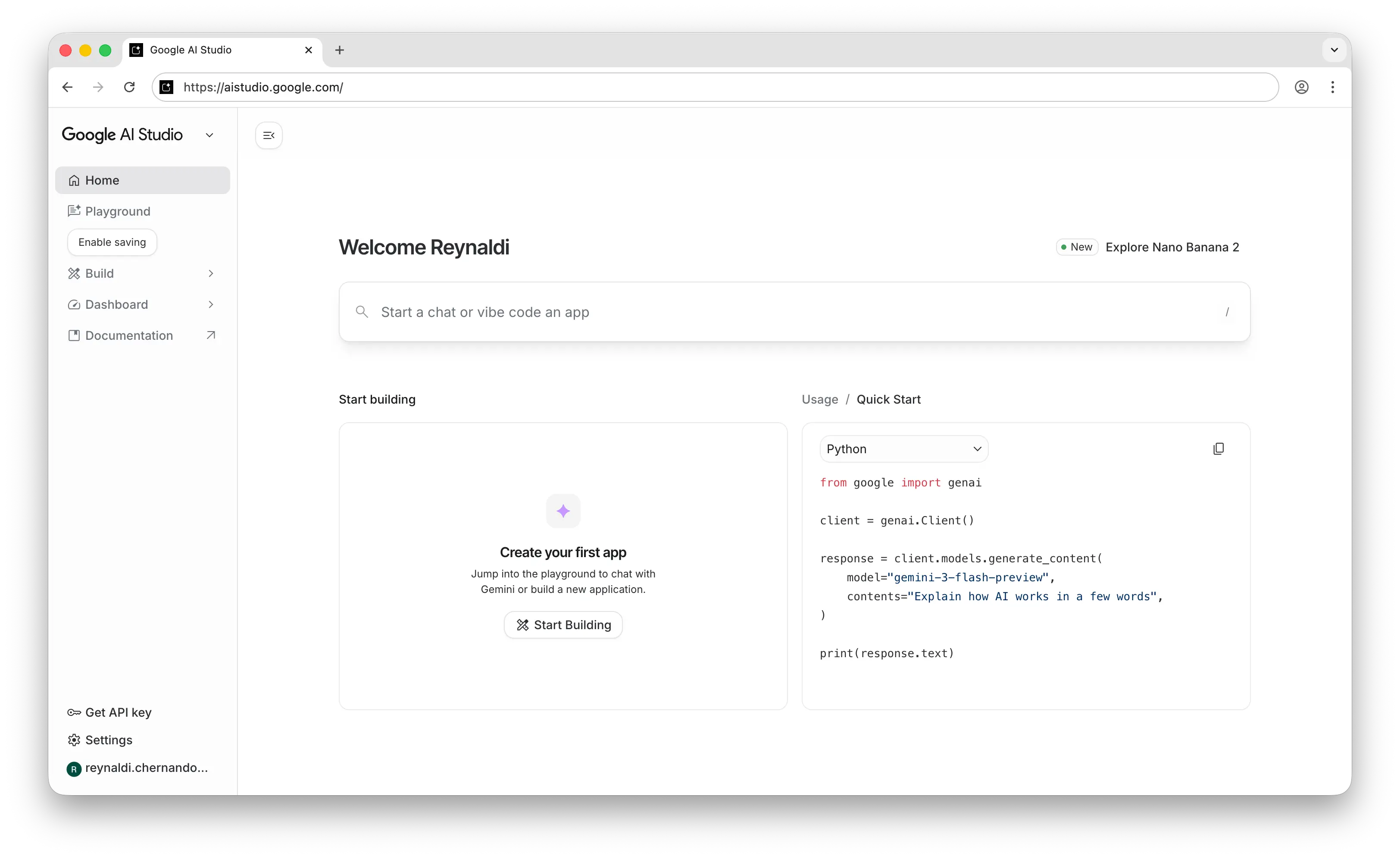Image resolution: width=1400 pixels, height=859 pixels.
Task: Open the browser profile account icon
Action: point(1302,87)
